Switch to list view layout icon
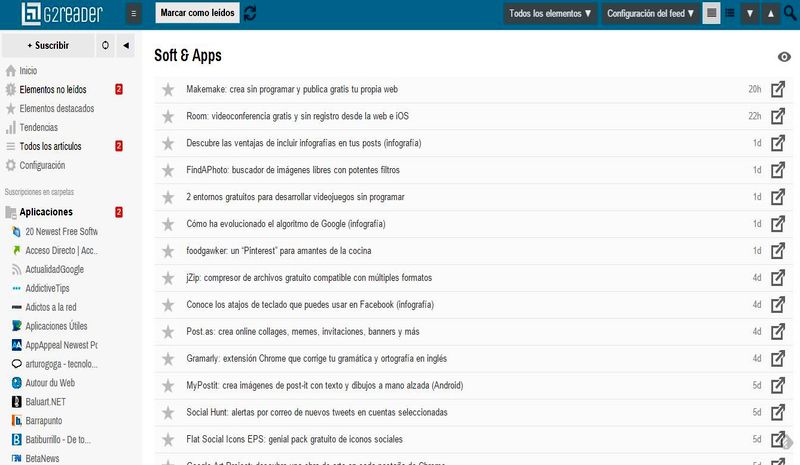800x465 pixels. pyautogui.click(x=730, y=13)
